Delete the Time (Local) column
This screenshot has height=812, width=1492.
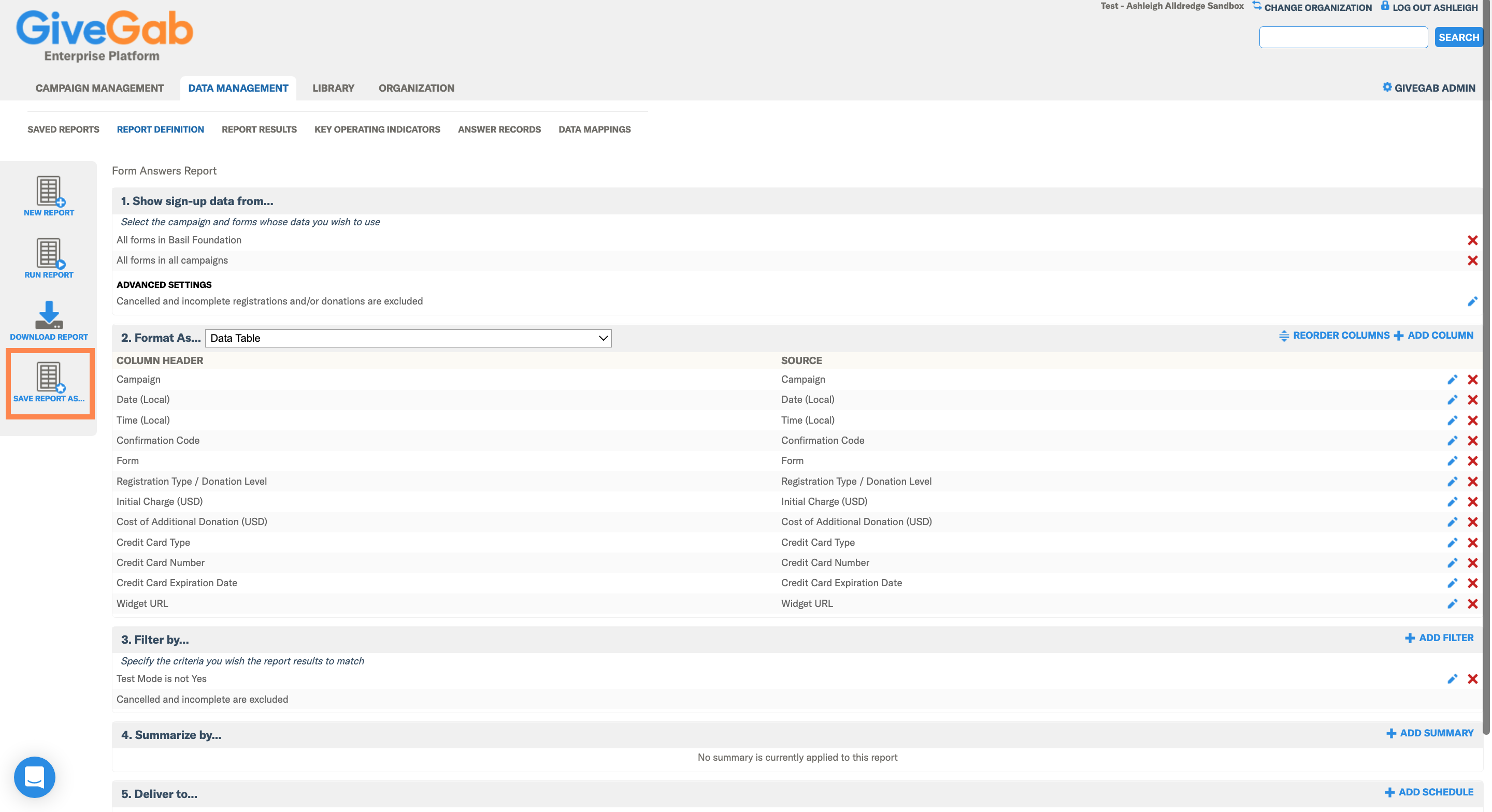tap(1472, 421)
